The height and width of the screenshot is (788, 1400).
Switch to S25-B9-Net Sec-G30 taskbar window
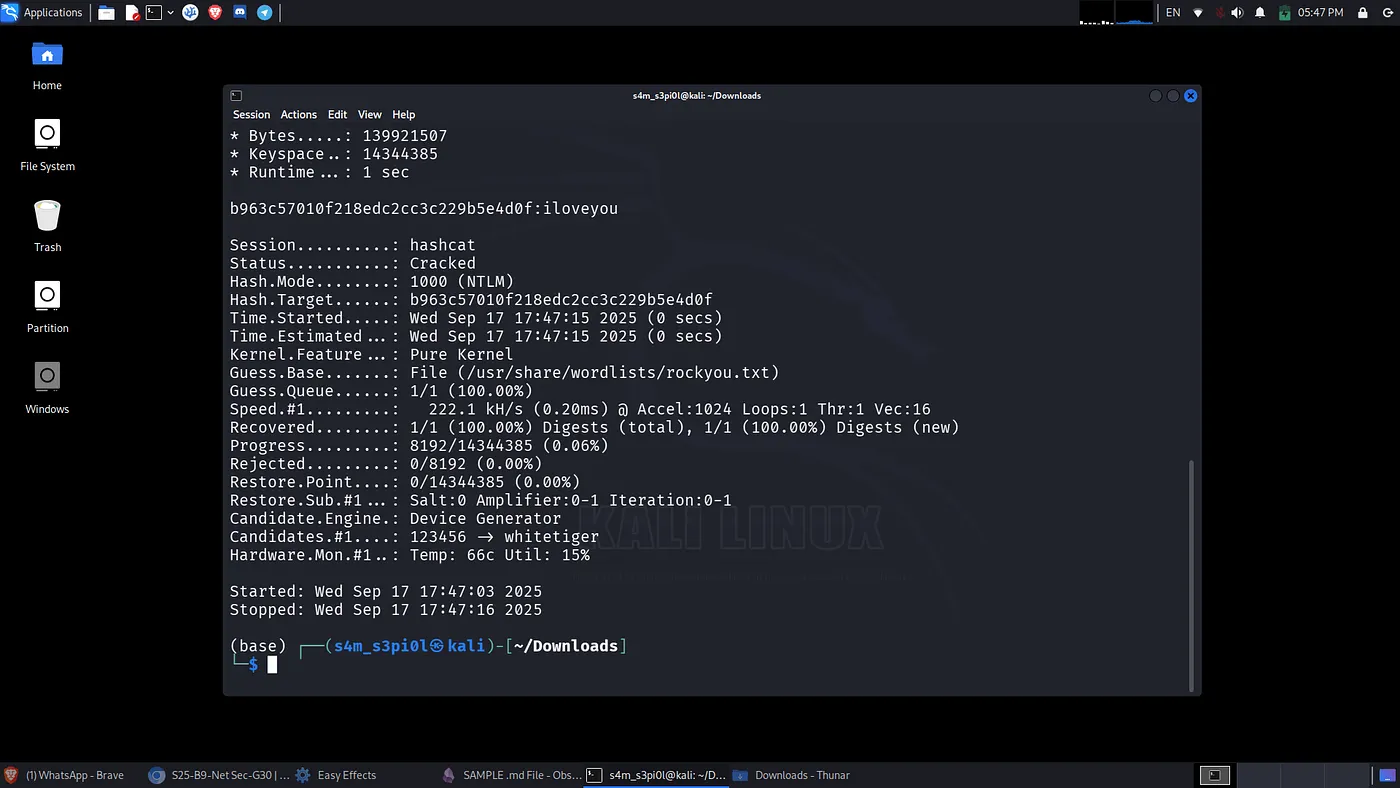pyautogui.click(x=219, y=775)
